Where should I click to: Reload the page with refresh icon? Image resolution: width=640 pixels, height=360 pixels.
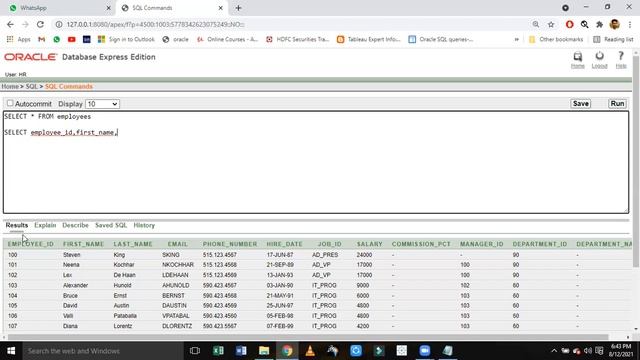pos(40,24)
